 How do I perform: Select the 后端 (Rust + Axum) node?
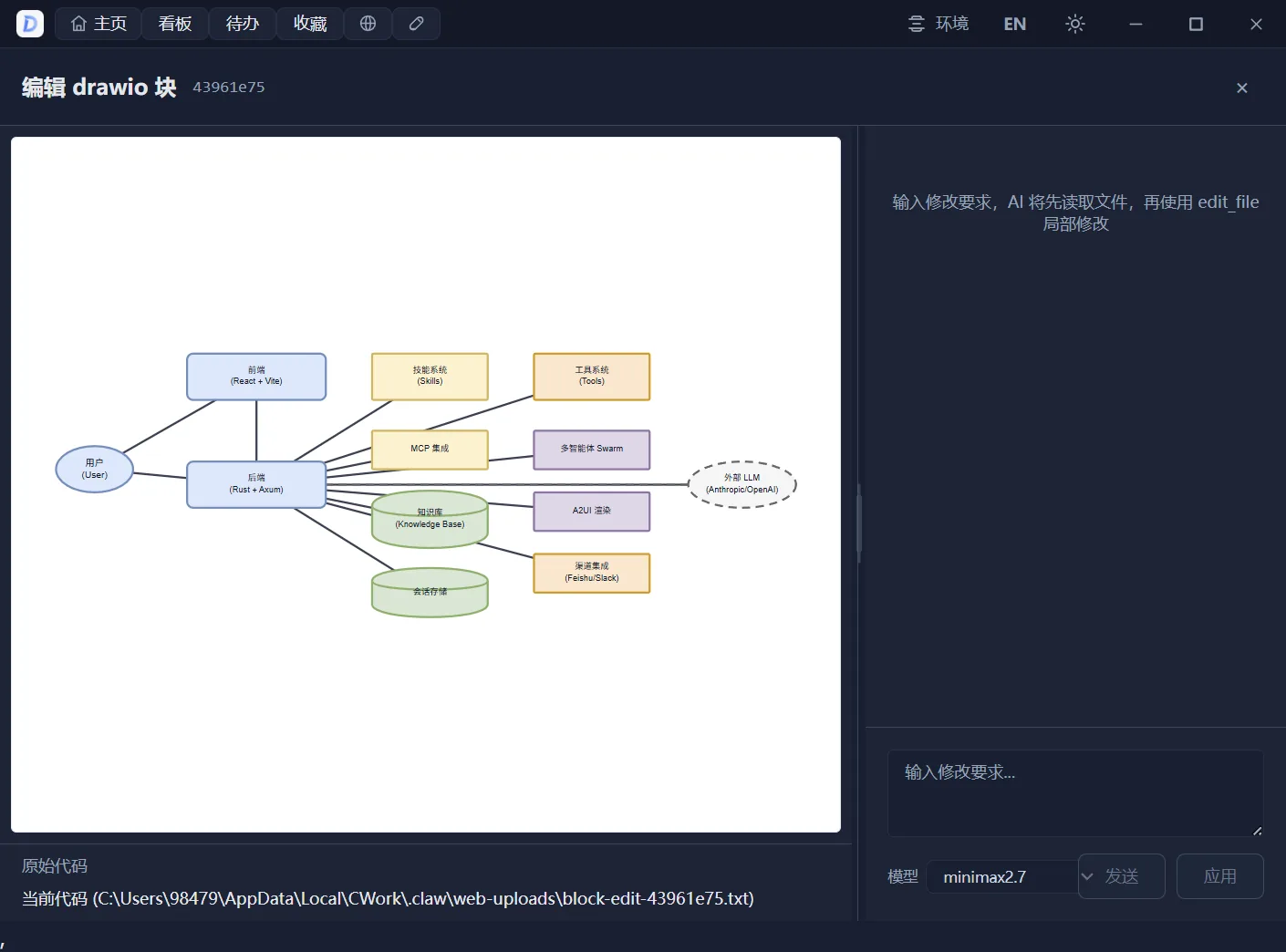pyautogui.click(x=256, y=484)
